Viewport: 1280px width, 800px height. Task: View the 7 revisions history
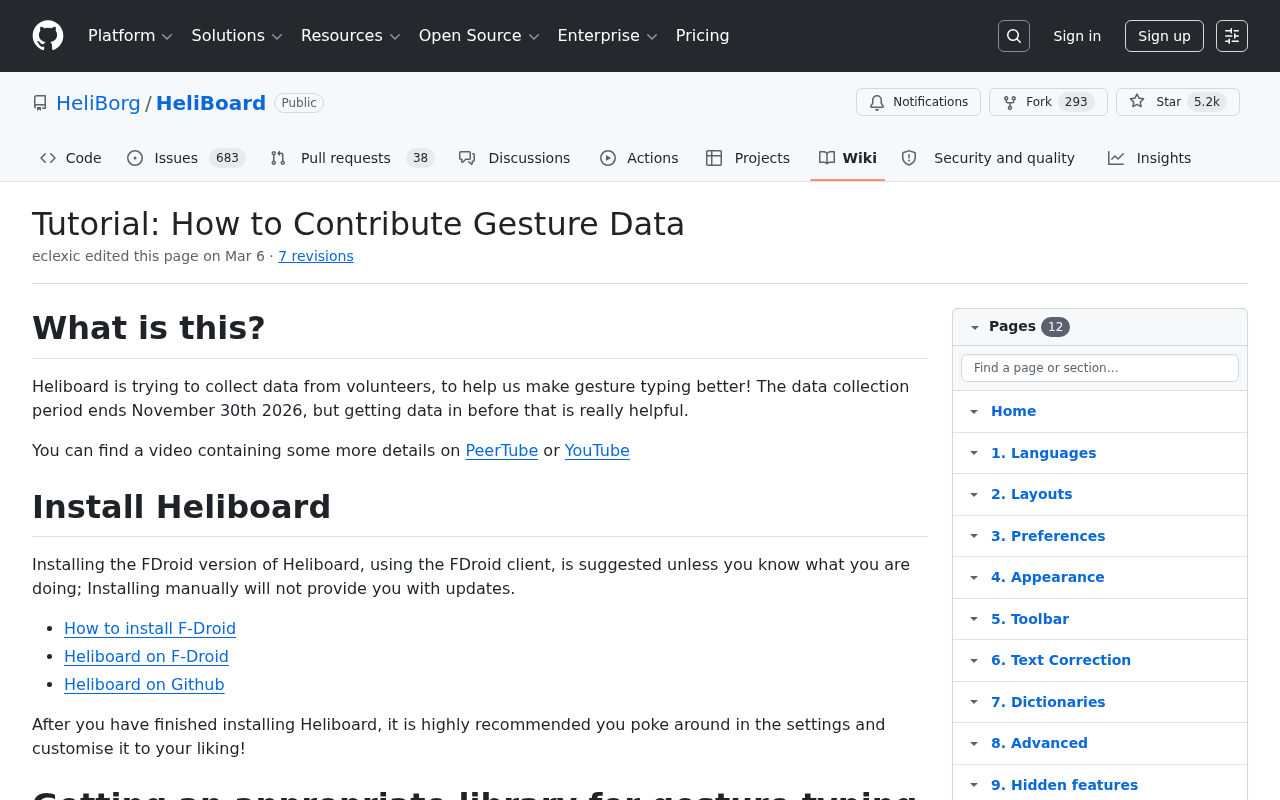[x=316, y=256]
